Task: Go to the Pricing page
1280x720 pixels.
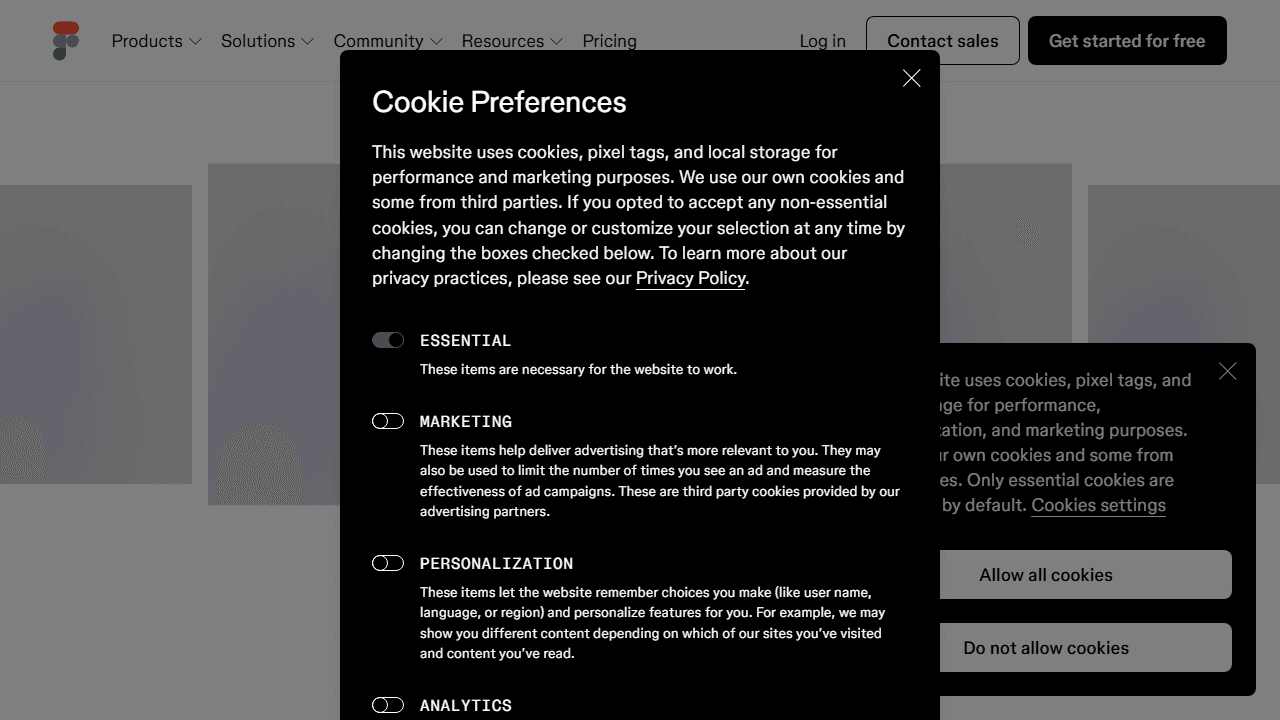Action: [x=609, y=41]
